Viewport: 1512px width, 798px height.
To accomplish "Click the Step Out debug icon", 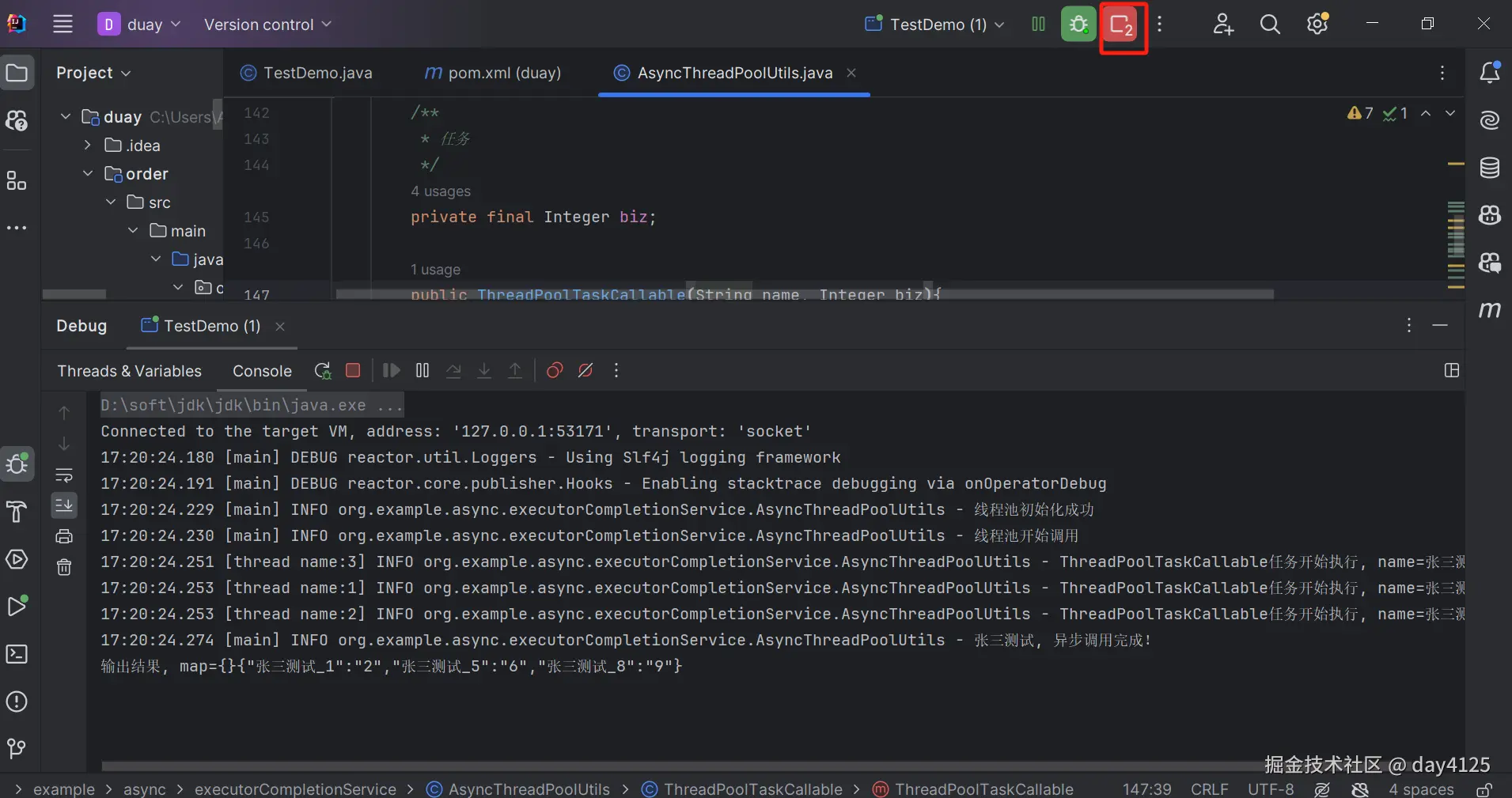I will click(x=515, y=370).
